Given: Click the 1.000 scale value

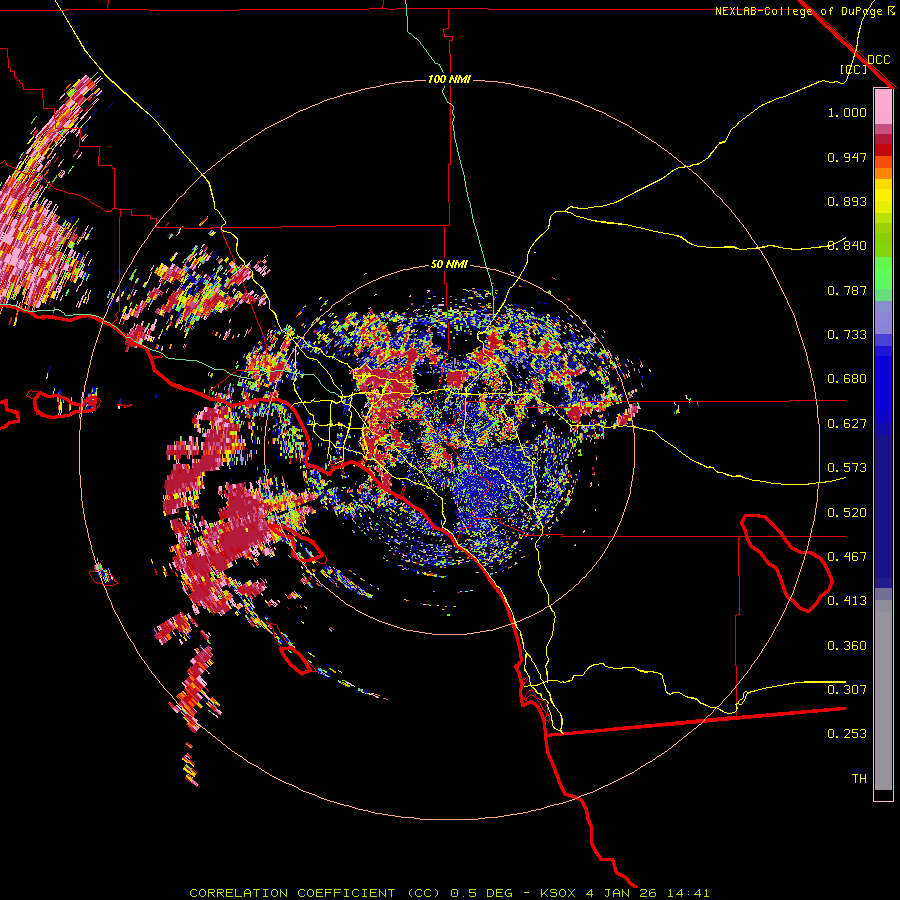Looking at the screenshot, I should click(x=847, y=112).
